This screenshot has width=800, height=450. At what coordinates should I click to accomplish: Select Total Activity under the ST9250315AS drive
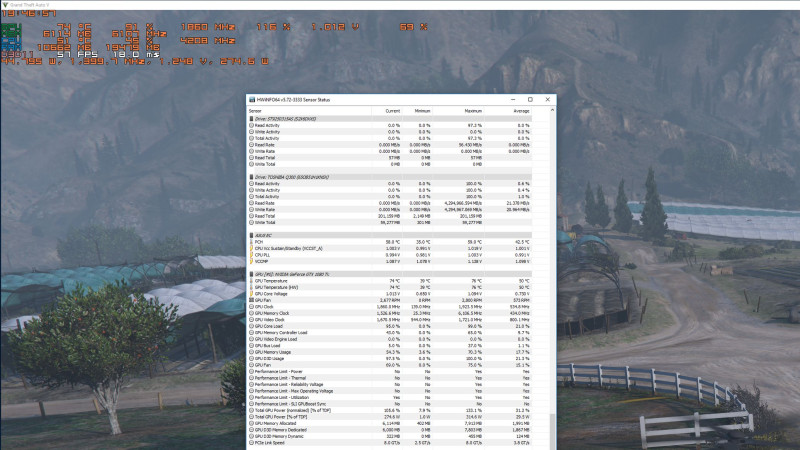[x=389, y=138]
